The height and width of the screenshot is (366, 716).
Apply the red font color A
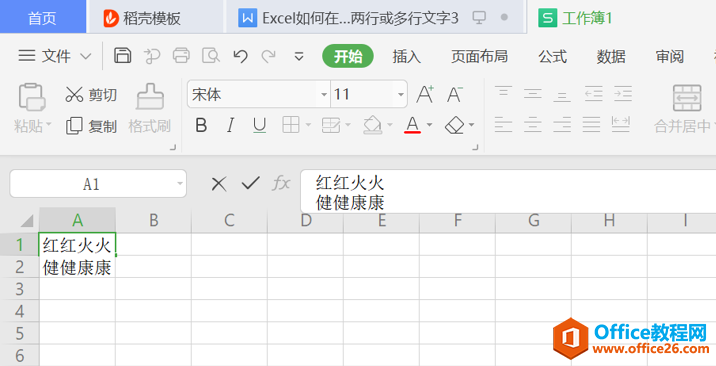[412, 125]
